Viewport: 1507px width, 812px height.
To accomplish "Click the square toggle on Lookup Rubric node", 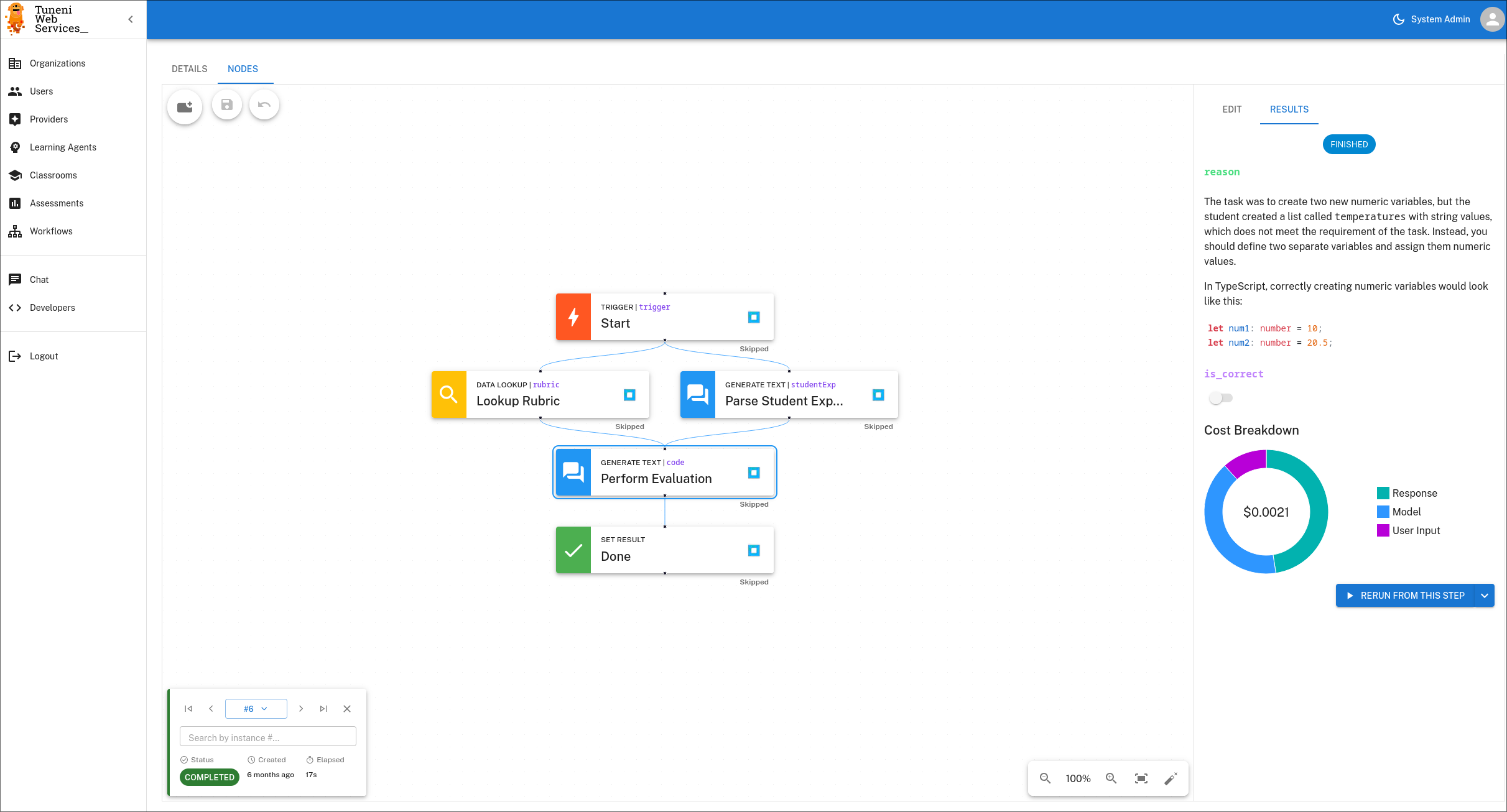I will (x=629, y=395).
